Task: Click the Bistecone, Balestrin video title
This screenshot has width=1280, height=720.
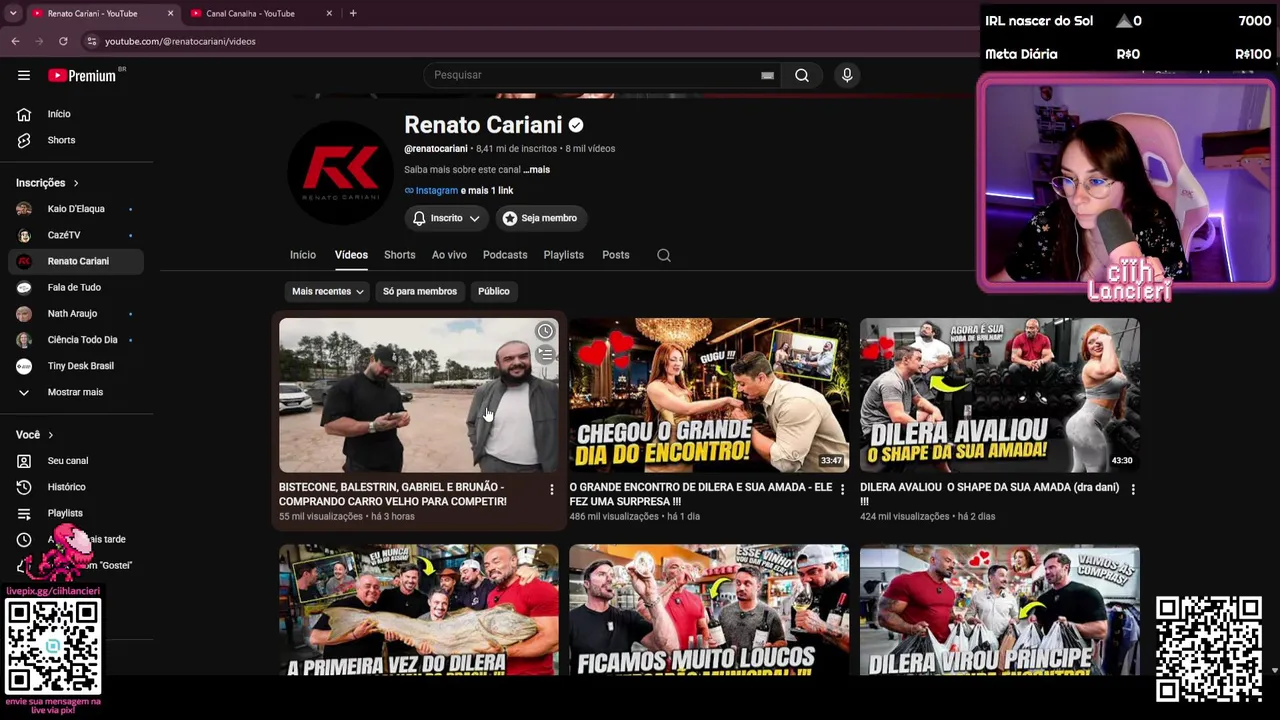Action: pos(393,494)
